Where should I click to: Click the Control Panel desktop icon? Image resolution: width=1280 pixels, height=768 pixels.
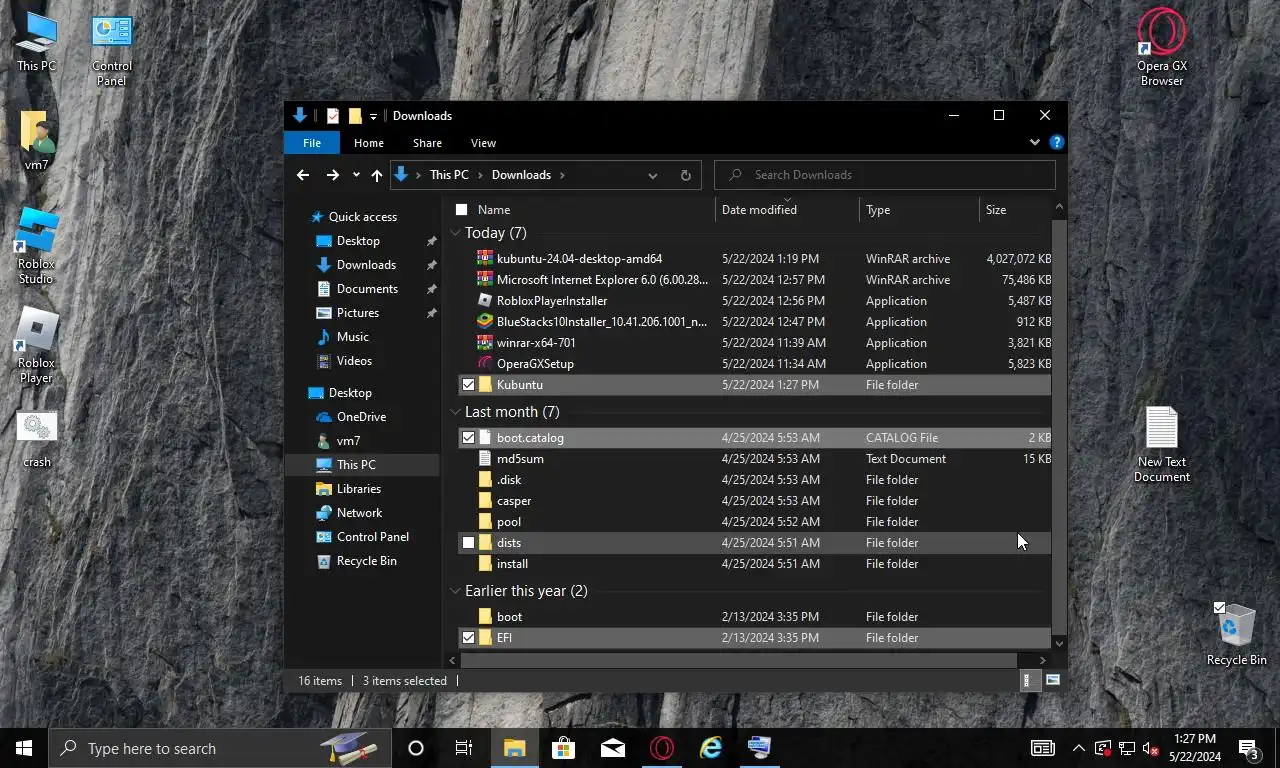point(112,50)
